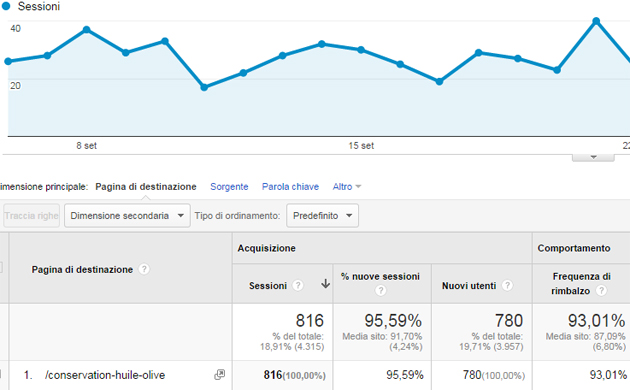Expand the Altro dimension menu
This screenshot has height=390, width=630.
[347, 187]
